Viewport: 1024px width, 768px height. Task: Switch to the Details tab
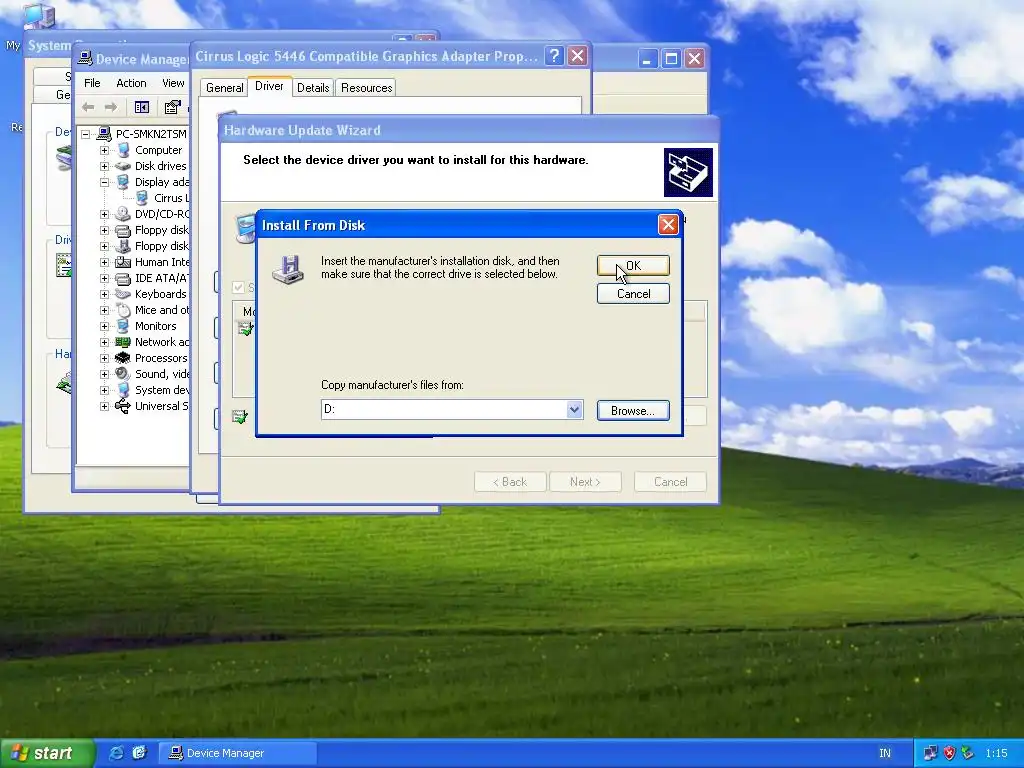coord(313,88)
